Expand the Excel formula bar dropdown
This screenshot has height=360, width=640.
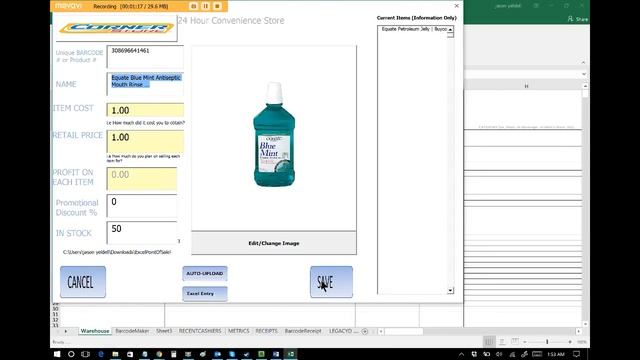point(584,74)
